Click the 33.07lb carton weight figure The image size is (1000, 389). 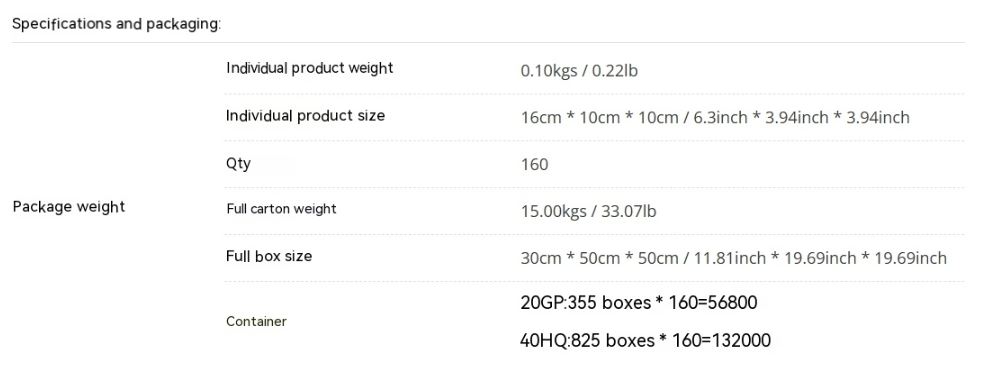click(628, 211)
